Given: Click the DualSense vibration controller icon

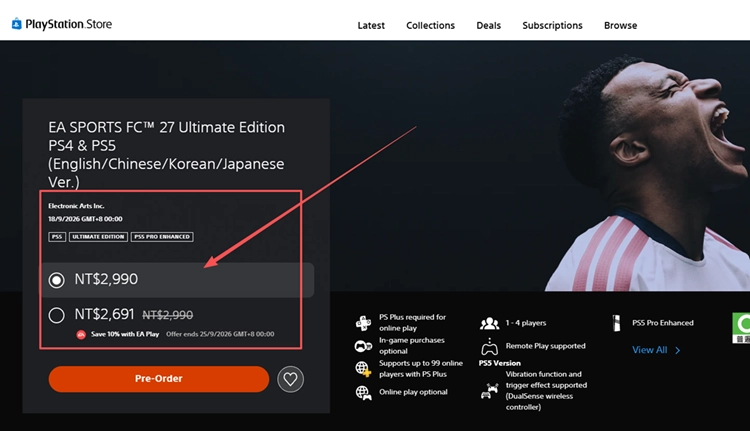Looking at the screenshot, I should click(489, 391).
